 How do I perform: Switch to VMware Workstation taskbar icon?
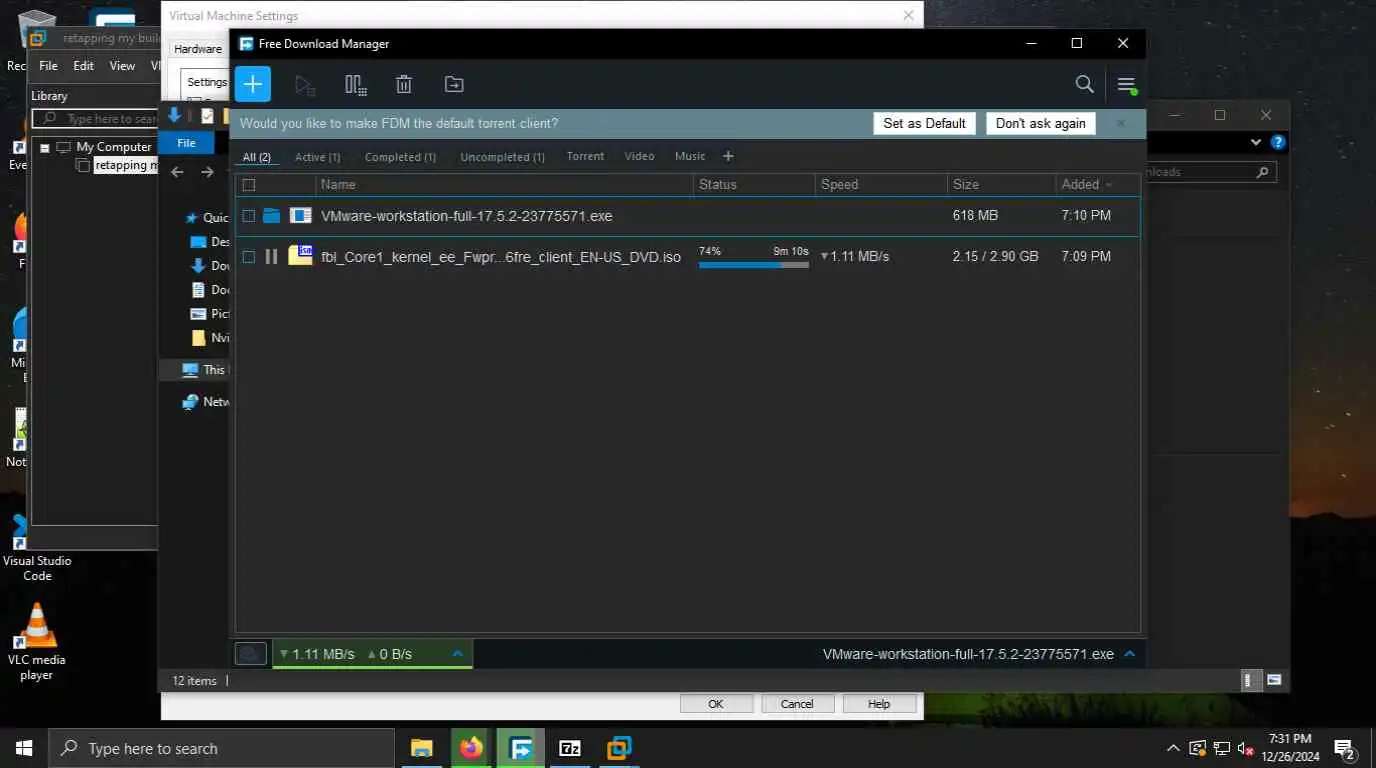click(x=619, y=748)
